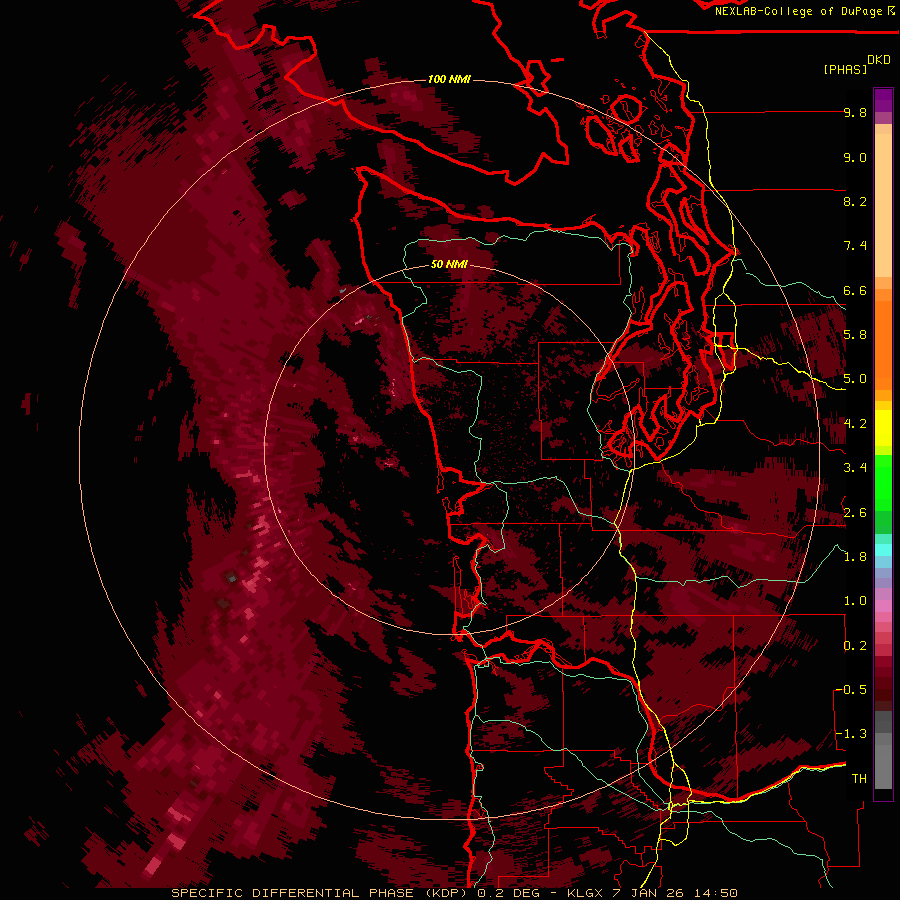This screenshot has height=900, width=900.
Task: Click the 3.4 scale value
Action: [x=855, y=468]
